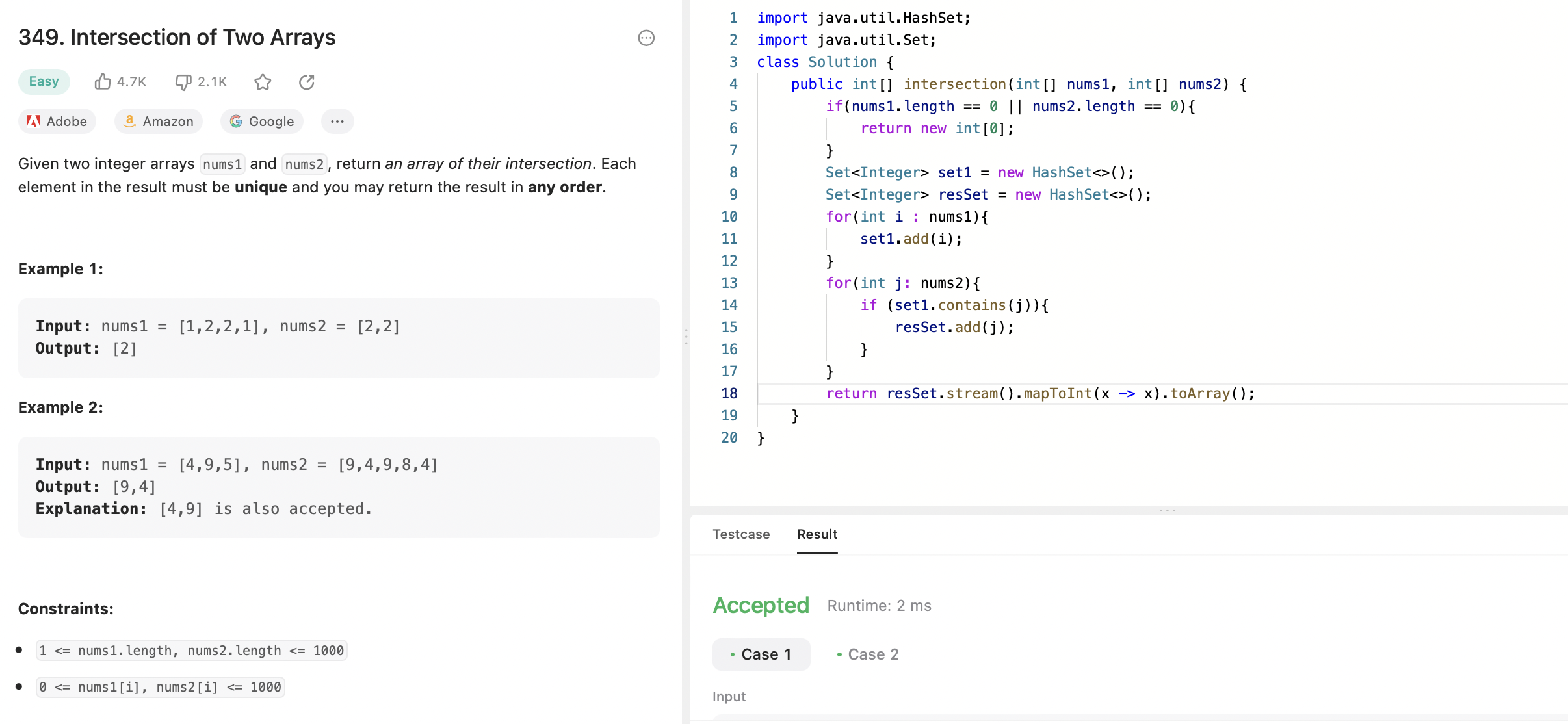Viewport: 1568px width, 724px height.
Task: Click the Google company tag
Action: tap(262, 122)
